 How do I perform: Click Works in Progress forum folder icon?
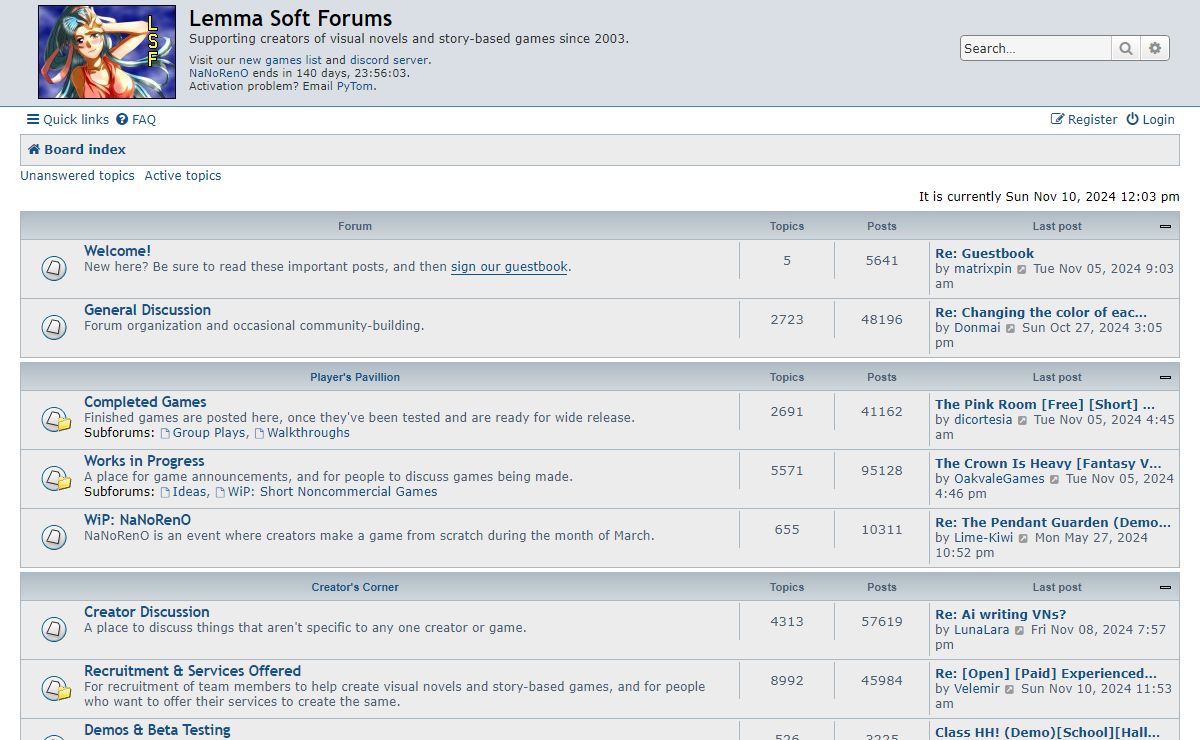[x=56, y=478]
